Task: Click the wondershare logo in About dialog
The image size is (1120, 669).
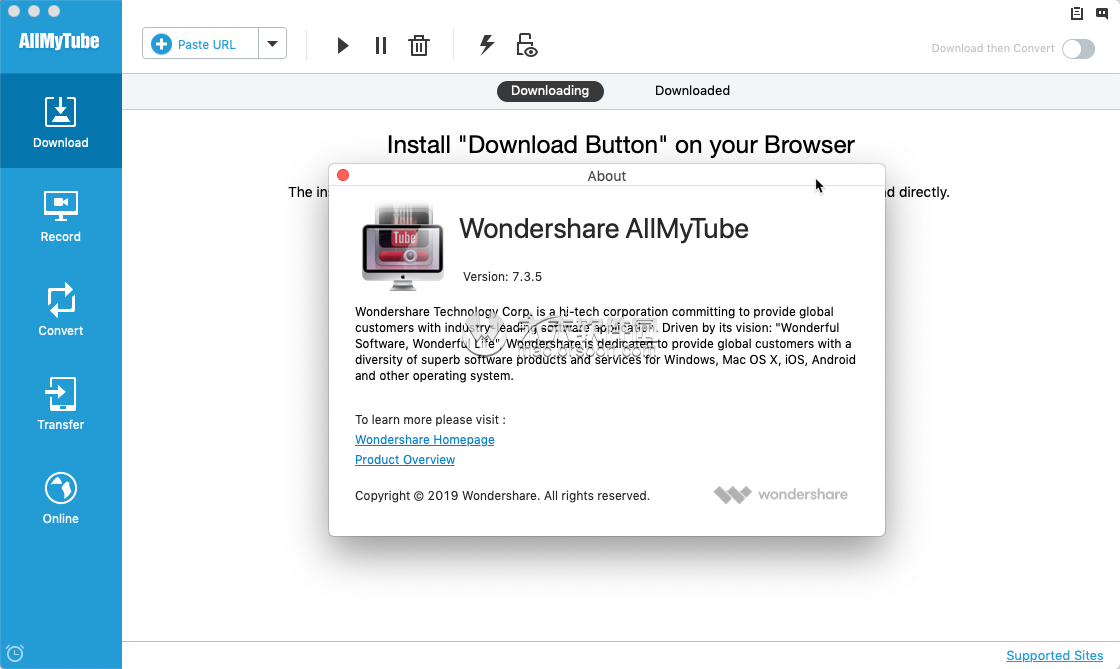Action: click(780, 494)
